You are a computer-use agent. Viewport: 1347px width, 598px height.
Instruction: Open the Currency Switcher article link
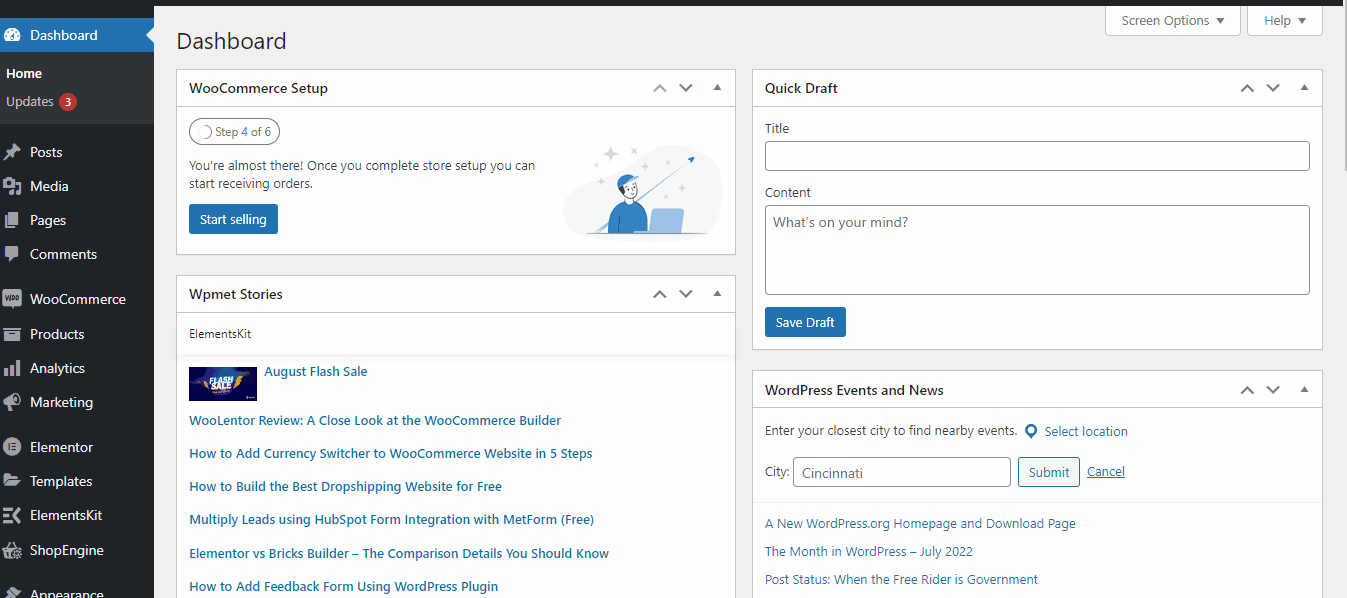pos(391,453)
